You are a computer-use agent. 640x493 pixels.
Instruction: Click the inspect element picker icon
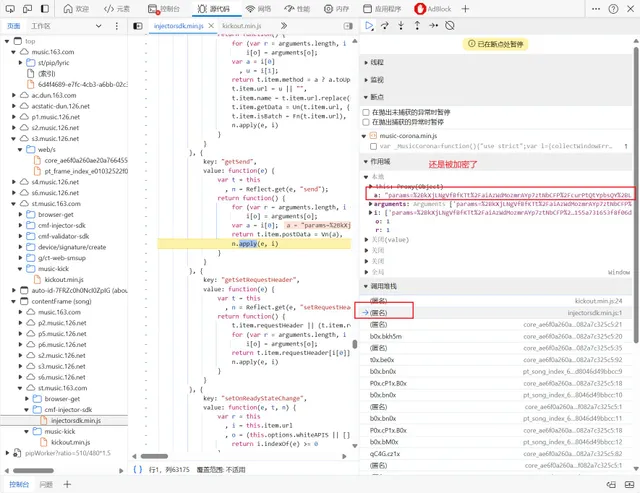tap(10, 9)
